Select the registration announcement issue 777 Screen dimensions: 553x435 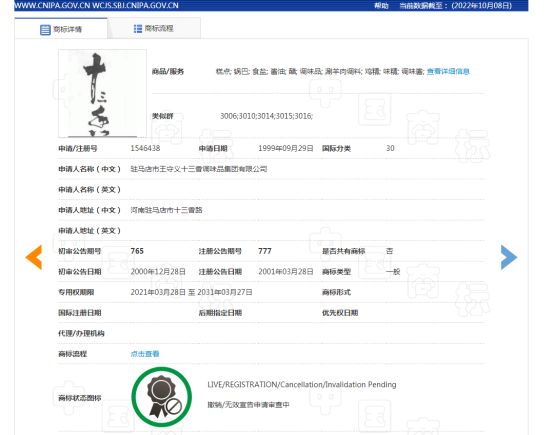[x=265, y=251]
